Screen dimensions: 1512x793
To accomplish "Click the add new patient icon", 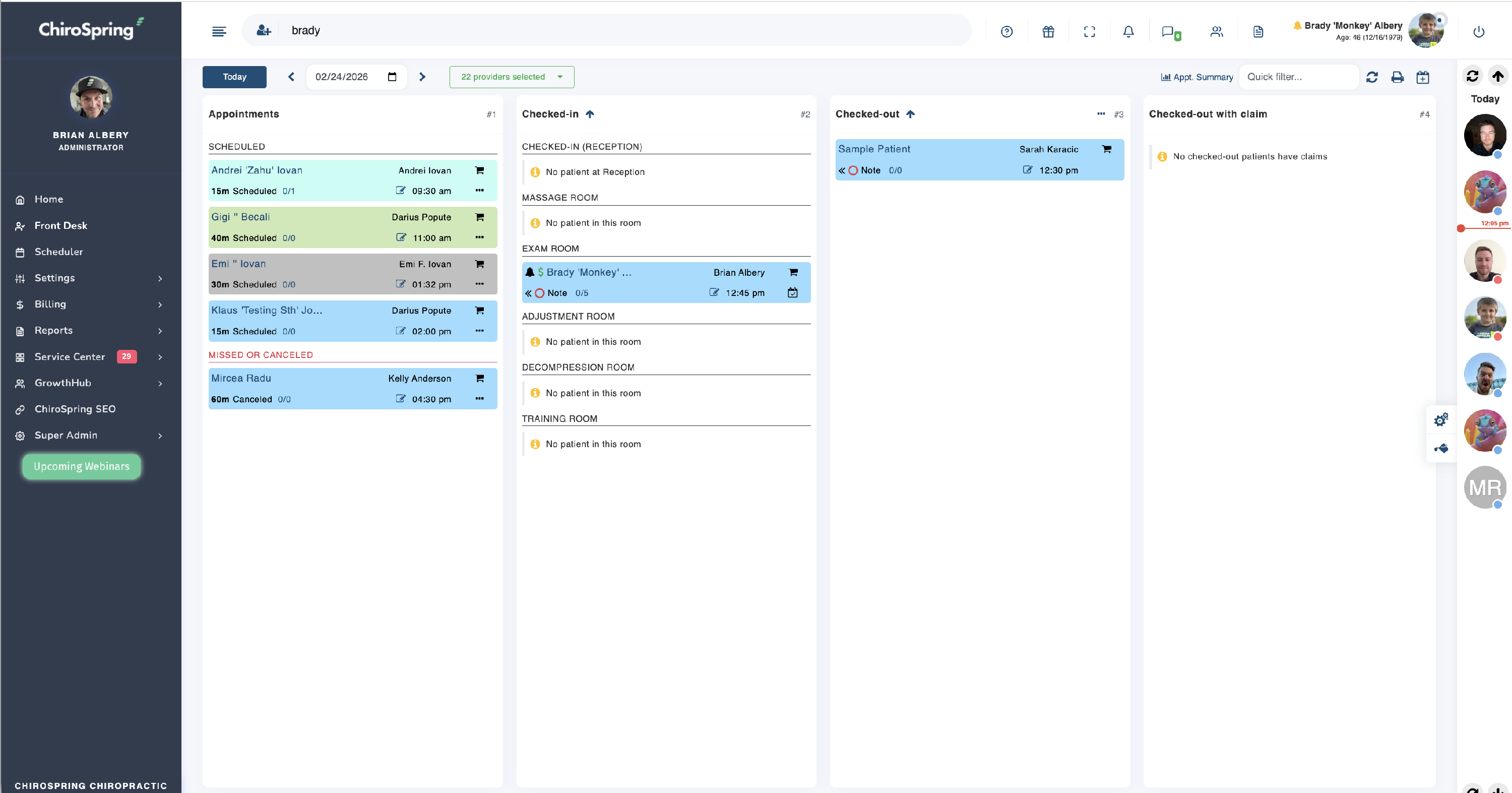I will click(264, 31).
